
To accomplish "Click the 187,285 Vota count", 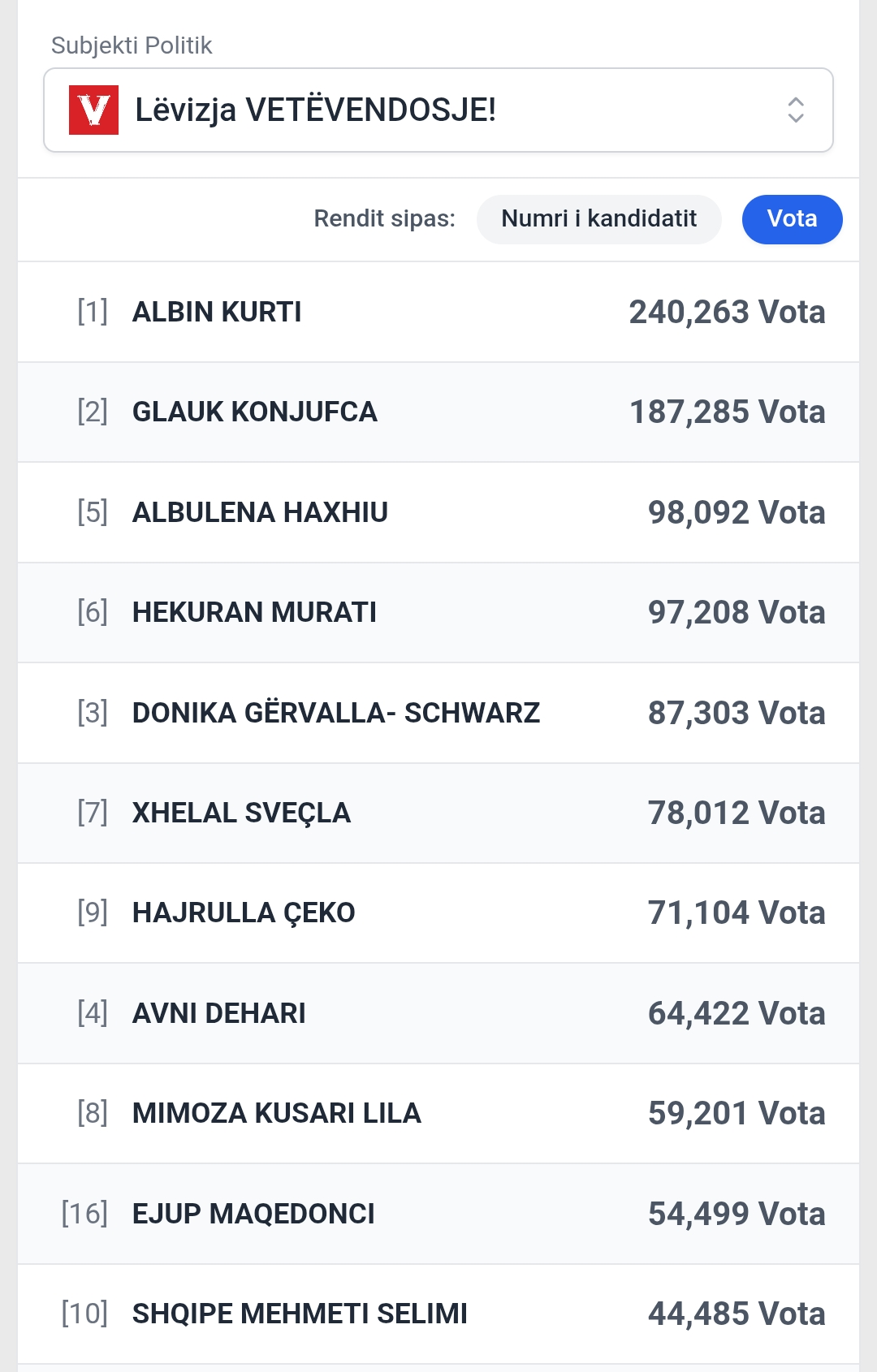I will (727, 412).
